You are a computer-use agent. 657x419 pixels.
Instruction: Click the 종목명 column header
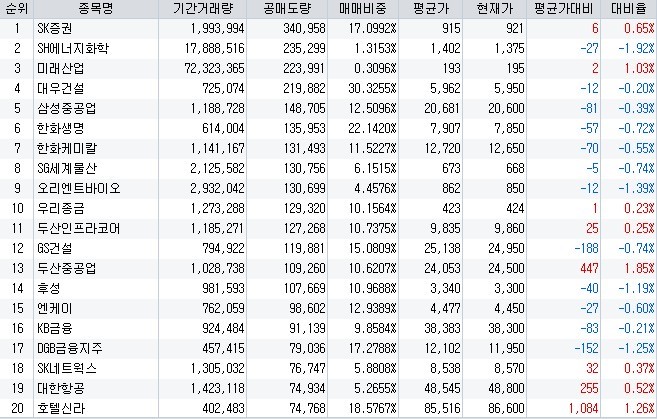point(96,8)
